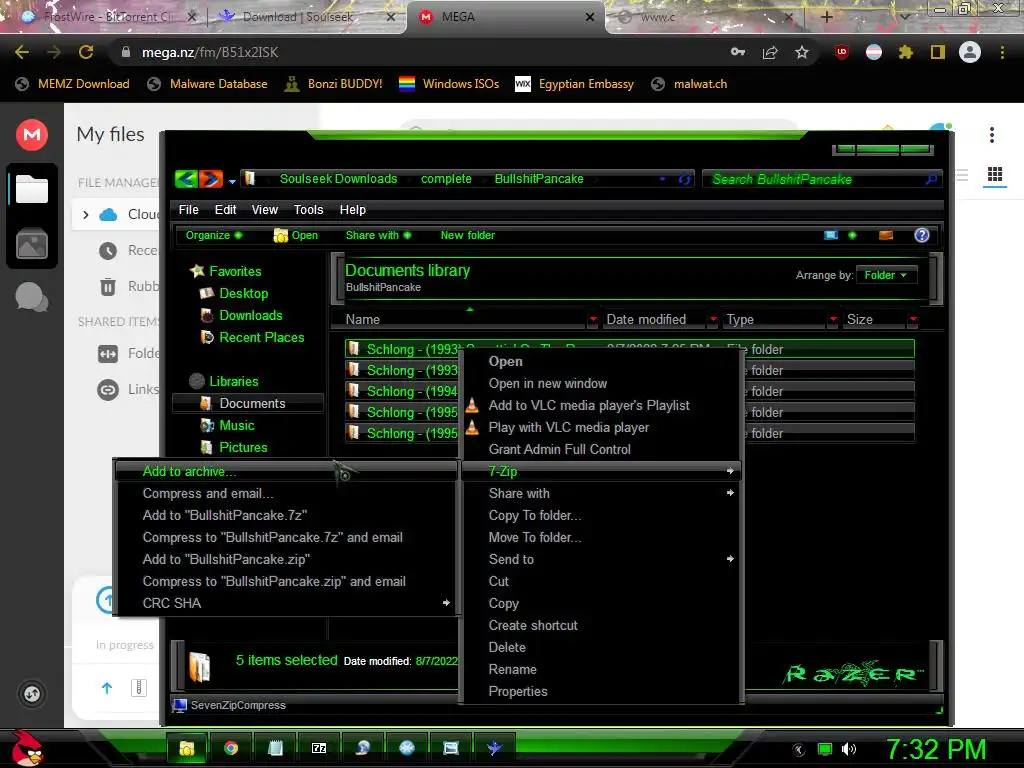Select Downloads under Favorites
This screenshot has width=1024, height=768.
(x=251, y=315)
